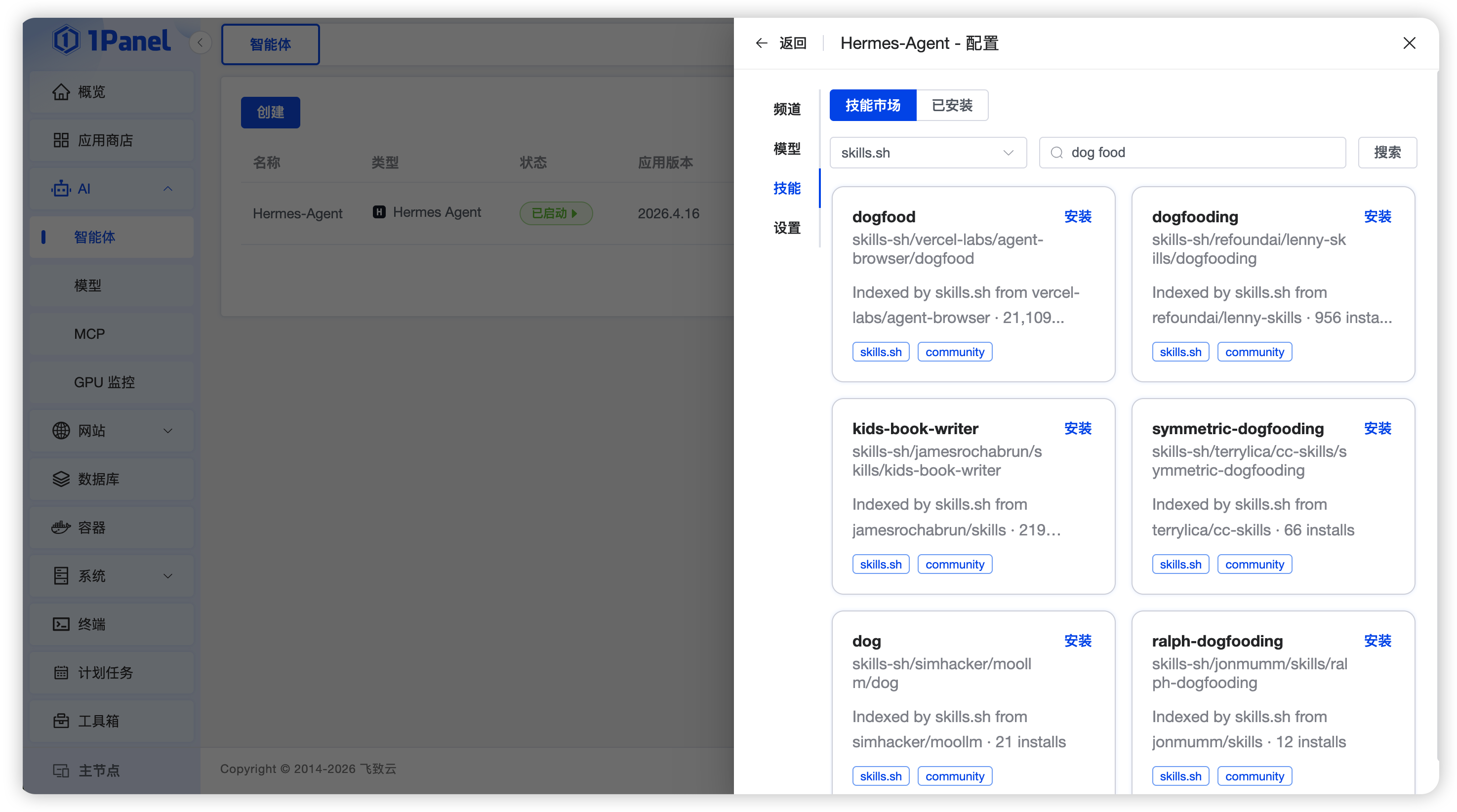Open GPU 监控 in sidebar
Image resolution: width=1457 pixels, height=812 pixels.
coord(112,382)
